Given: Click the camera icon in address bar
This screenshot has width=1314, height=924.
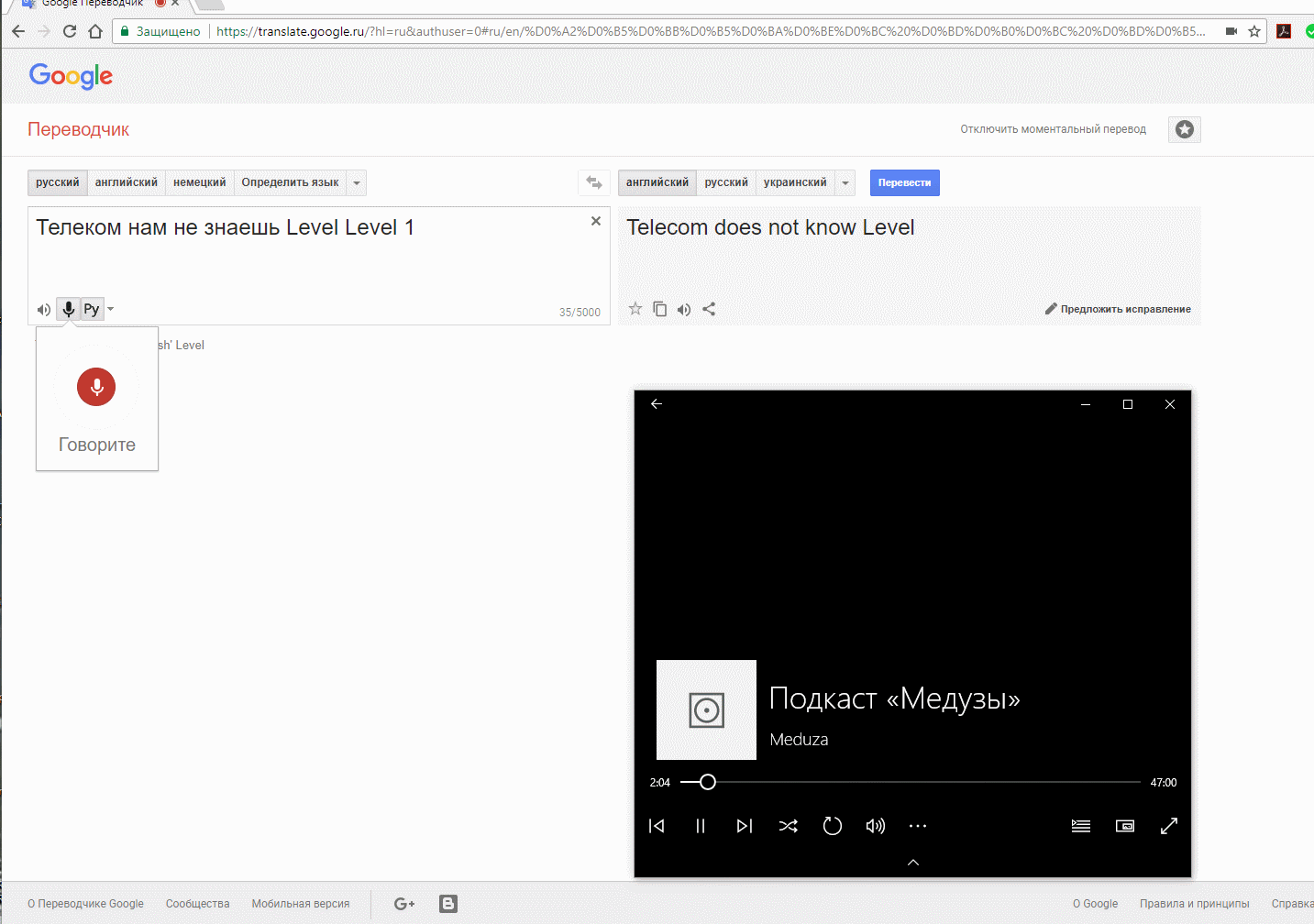Looking at the screenshot, I should tap(1231, 31).
